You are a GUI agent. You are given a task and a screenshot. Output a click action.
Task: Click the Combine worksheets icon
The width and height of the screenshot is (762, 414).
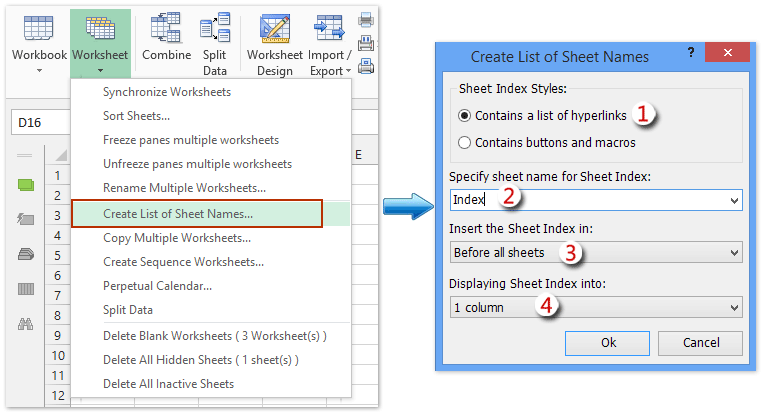pos(166,40)
